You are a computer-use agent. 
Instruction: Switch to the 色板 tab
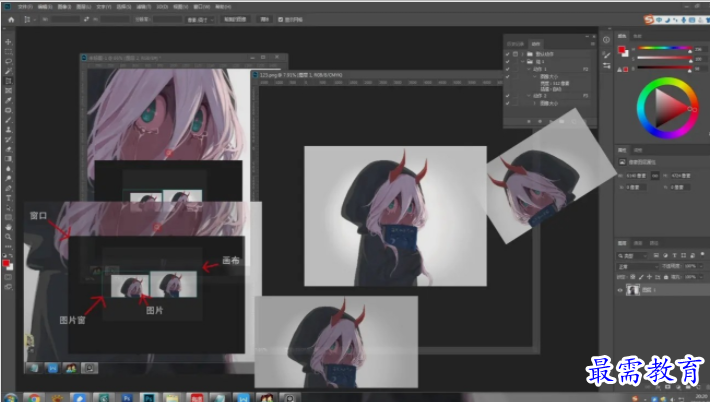coord(638,36)
